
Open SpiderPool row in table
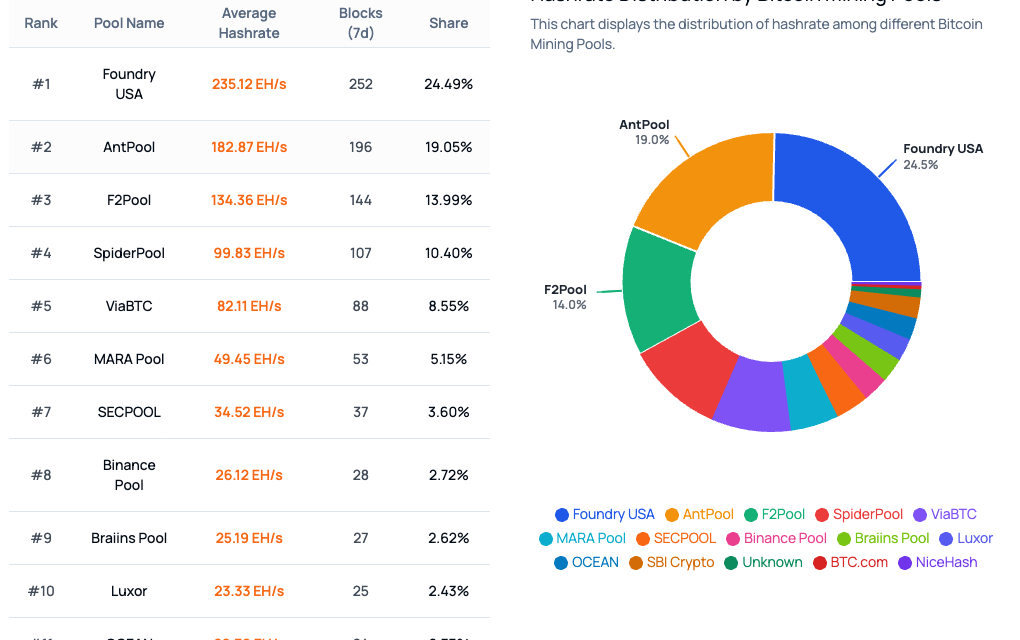[249, 253]
